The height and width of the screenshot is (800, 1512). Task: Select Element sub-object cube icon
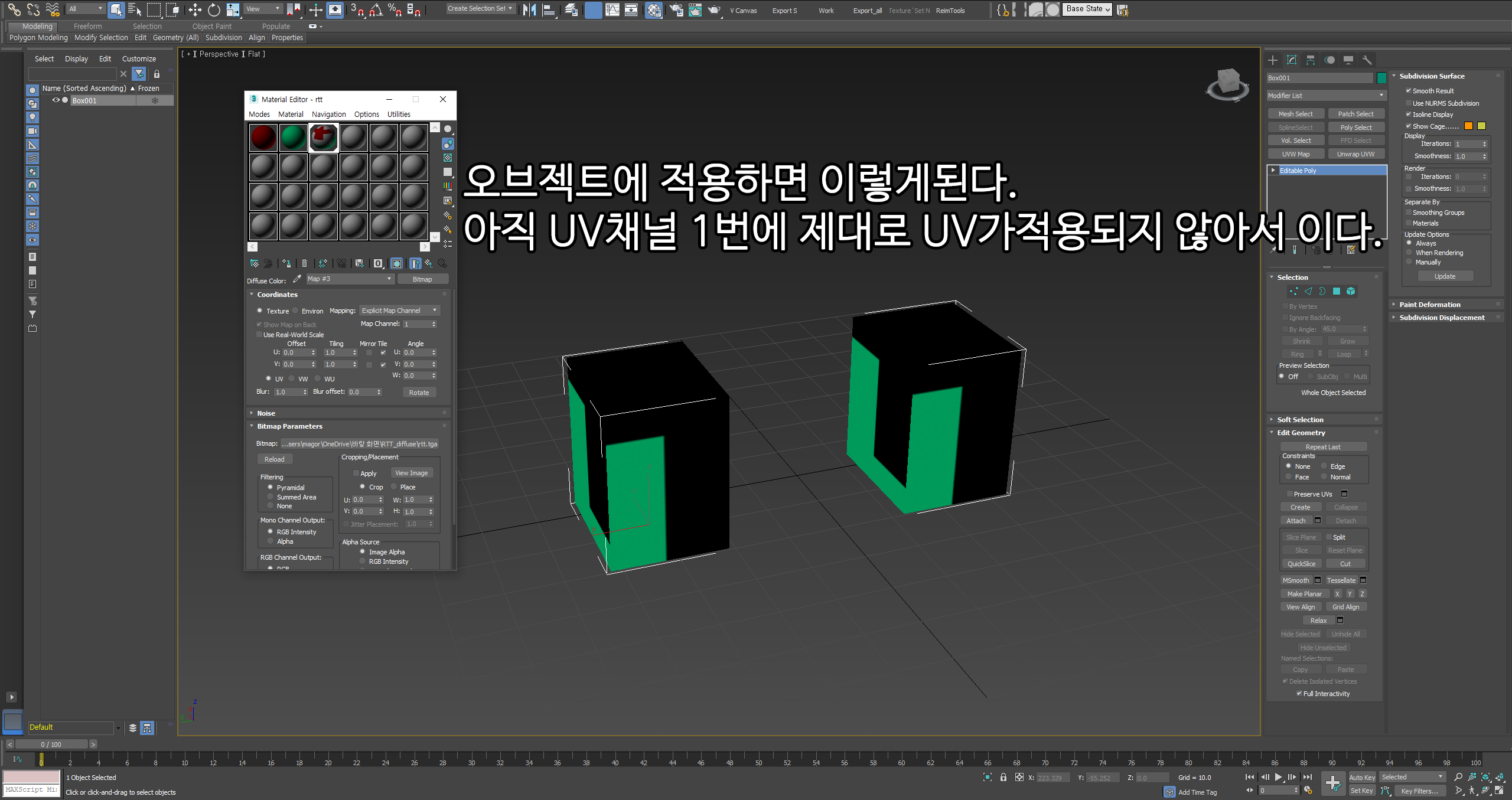[1351, 291]
